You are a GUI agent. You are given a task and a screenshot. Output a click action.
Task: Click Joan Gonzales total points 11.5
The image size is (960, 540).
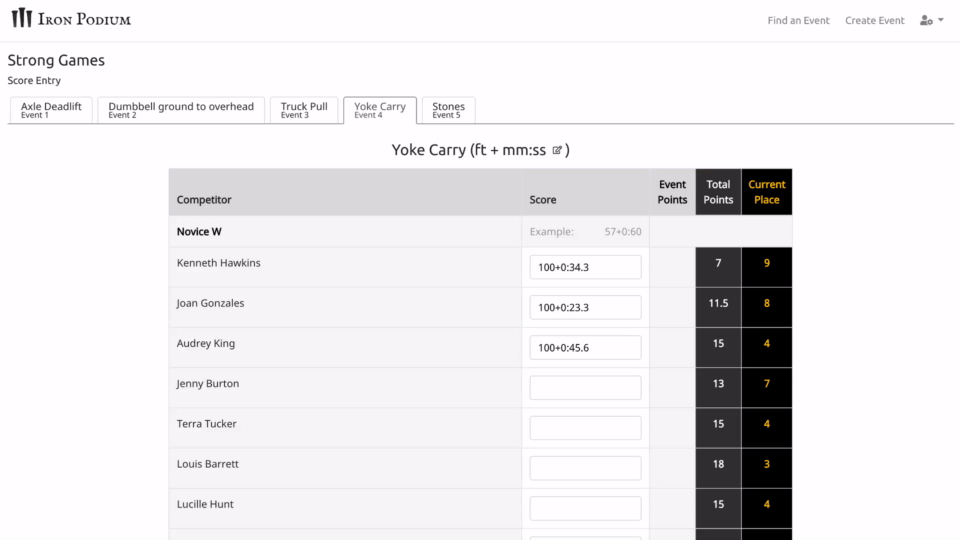718,303
